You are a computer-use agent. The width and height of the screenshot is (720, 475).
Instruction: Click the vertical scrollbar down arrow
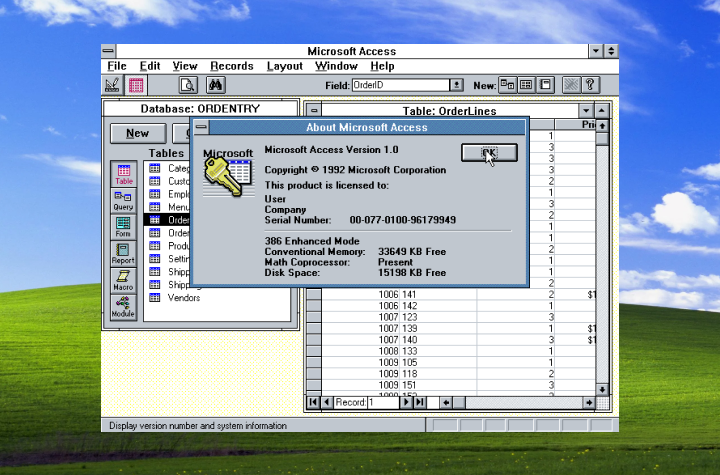pyautogui.click(x=602, y=390)
